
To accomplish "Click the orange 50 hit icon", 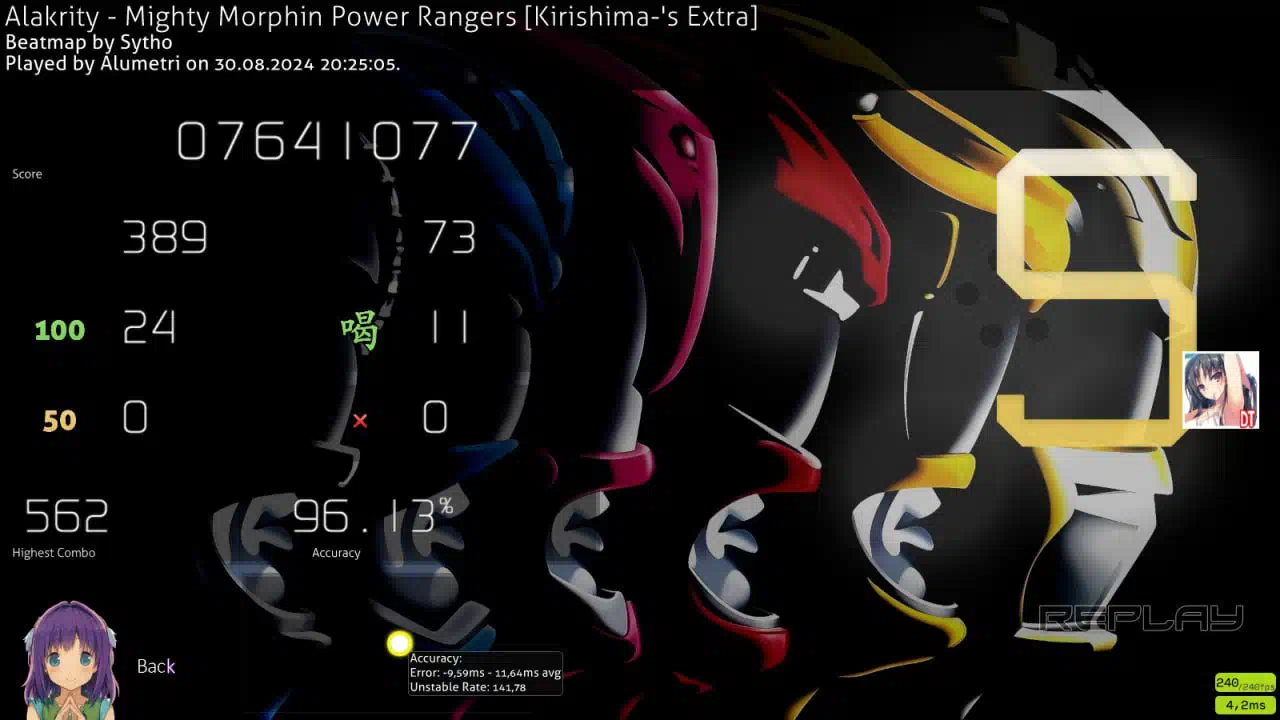I will 60,420.
